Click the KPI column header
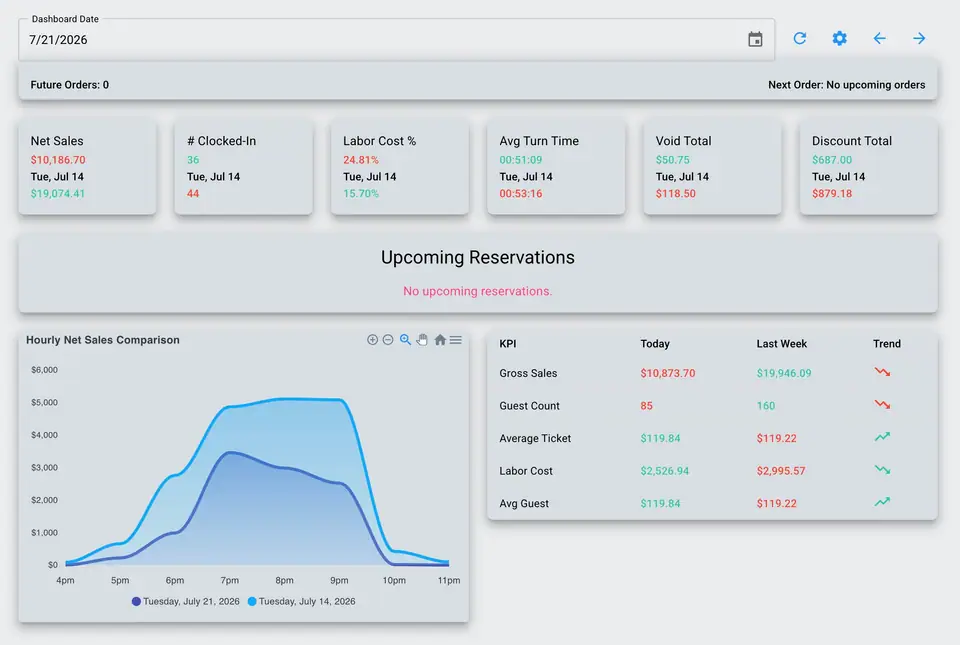 (x=508, y=344)
